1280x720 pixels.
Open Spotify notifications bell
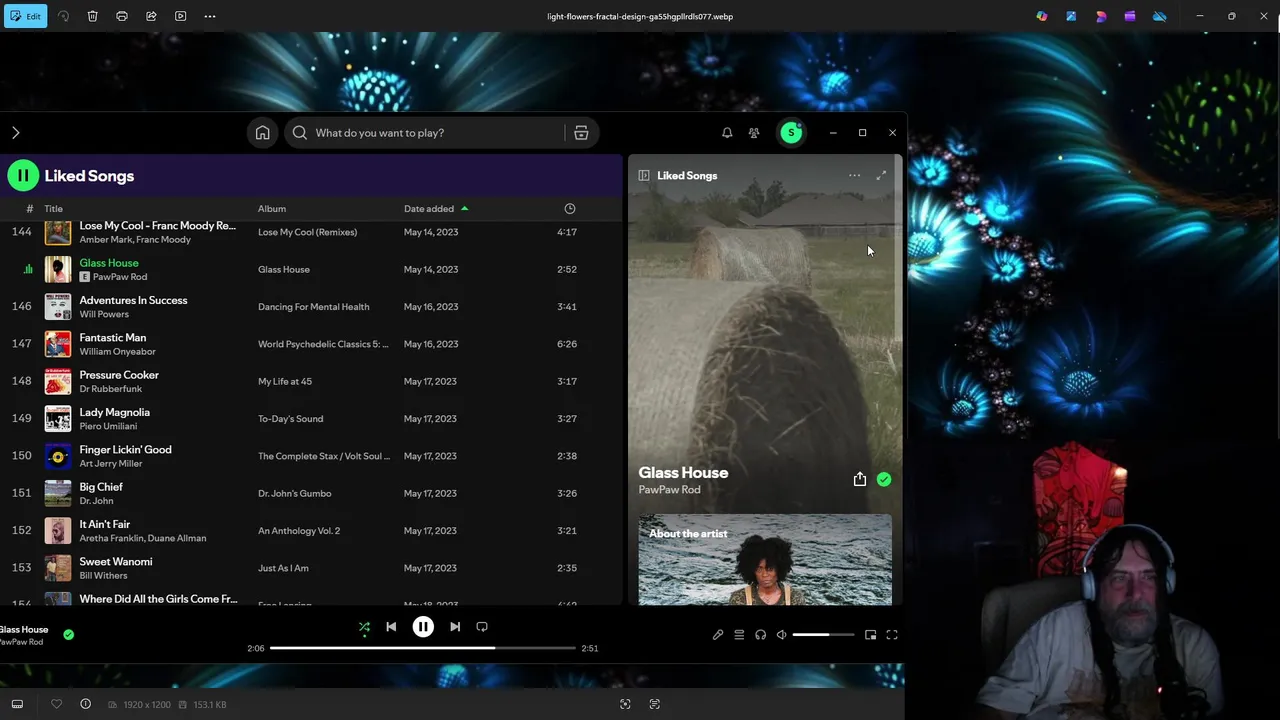(x=727, y=133)
